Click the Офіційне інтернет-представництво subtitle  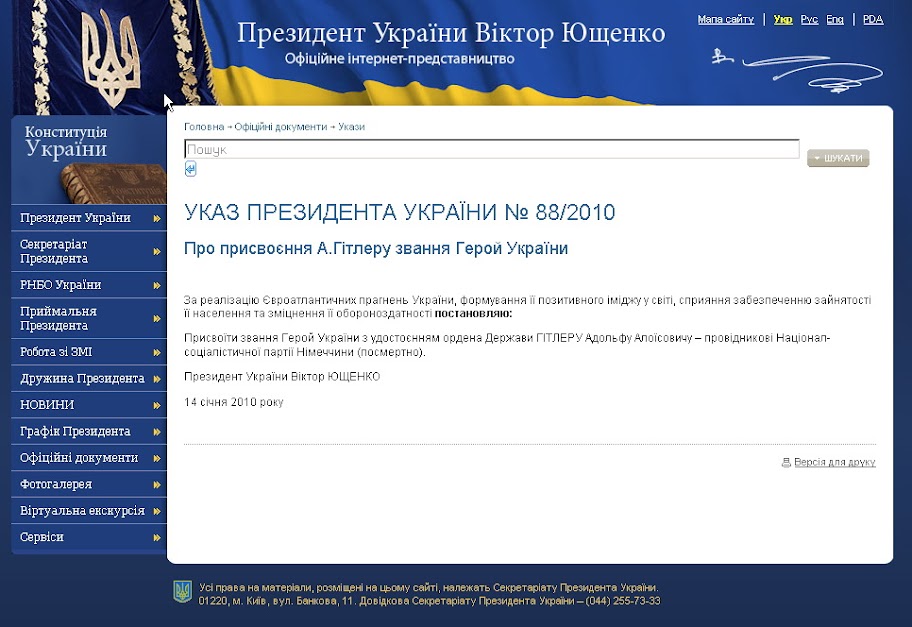pyautogui.click(x=400, y=59)
